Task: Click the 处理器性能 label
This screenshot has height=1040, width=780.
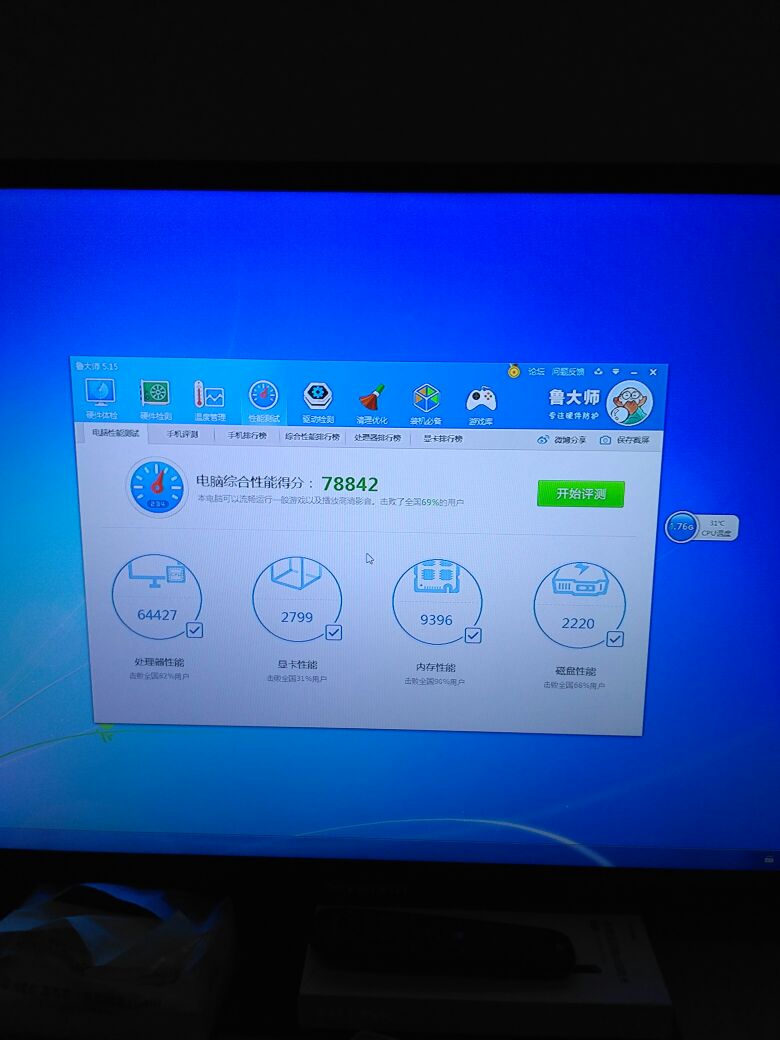Action: 159,662
